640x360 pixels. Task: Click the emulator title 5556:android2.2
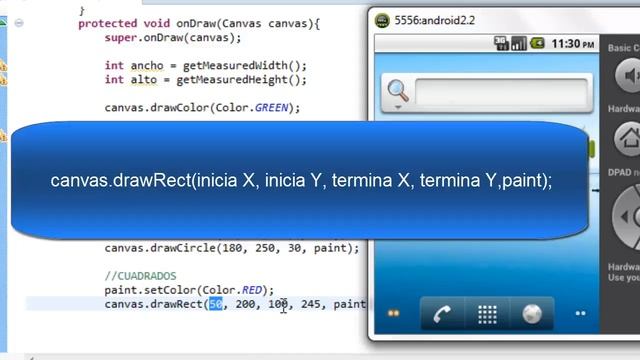[434, 20]
